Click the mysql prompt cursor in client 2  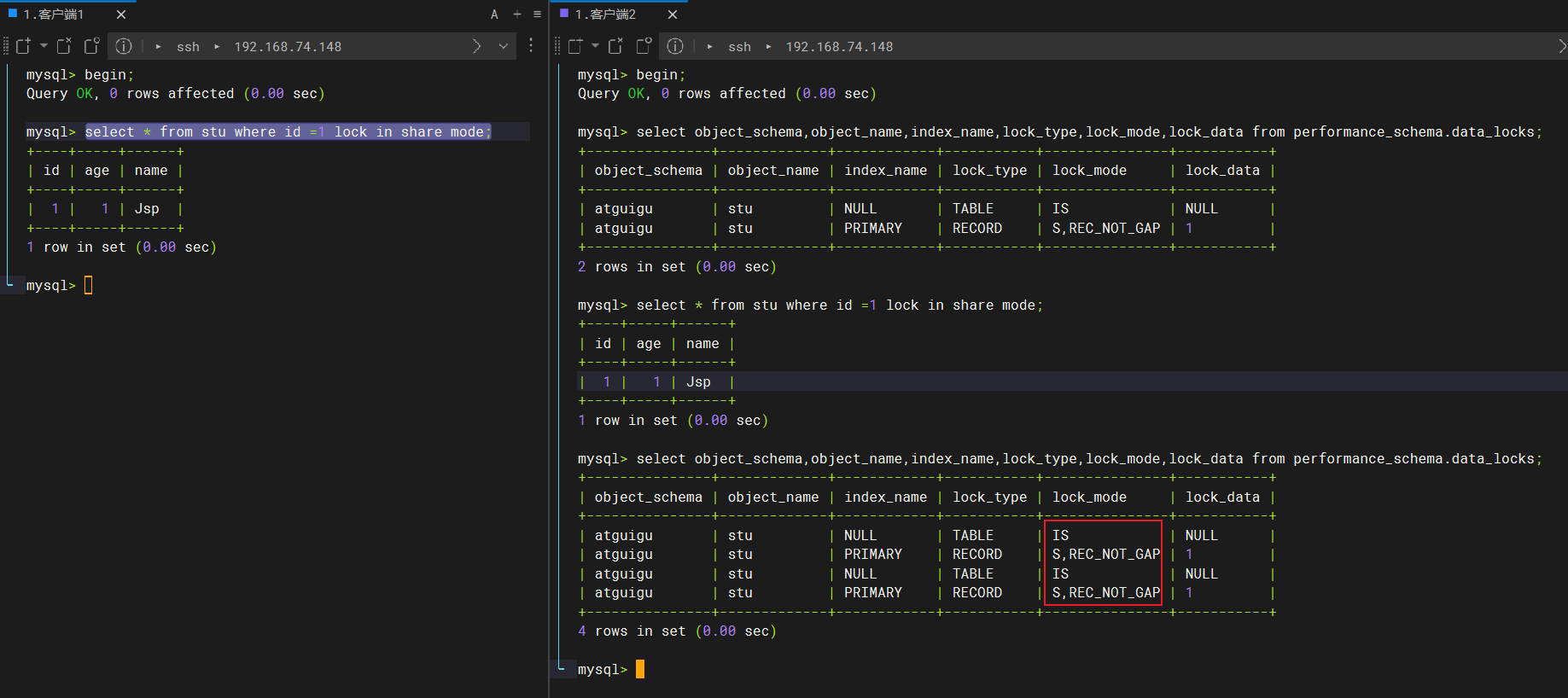point(640,669)
